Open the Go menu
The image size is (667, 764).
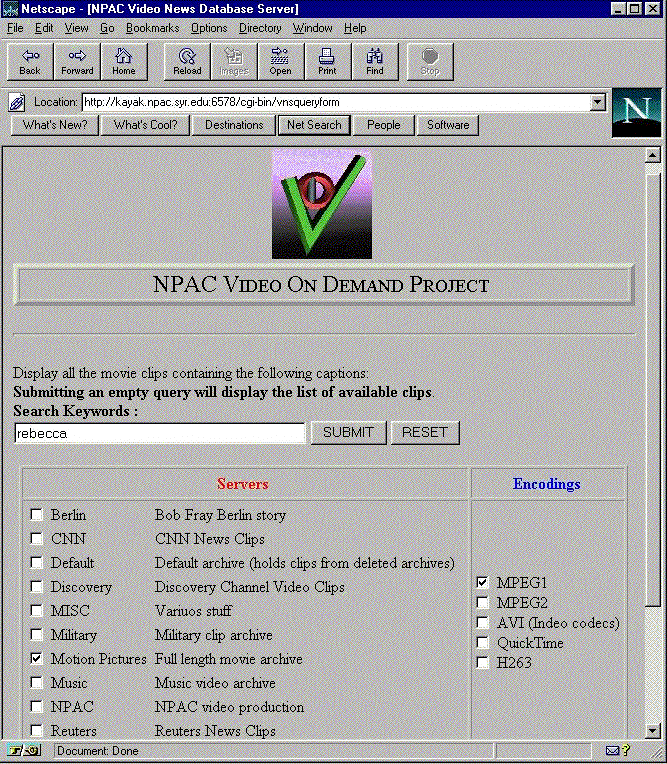[x=107, y=28]
